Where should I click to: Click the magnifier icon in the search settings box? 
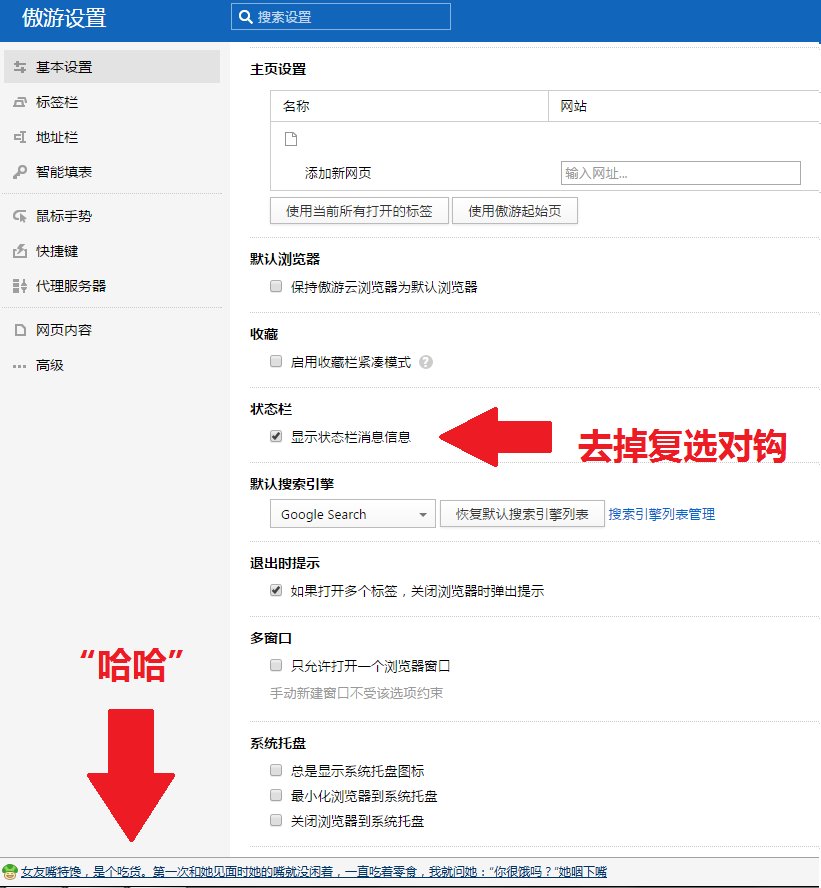(245, 16)
